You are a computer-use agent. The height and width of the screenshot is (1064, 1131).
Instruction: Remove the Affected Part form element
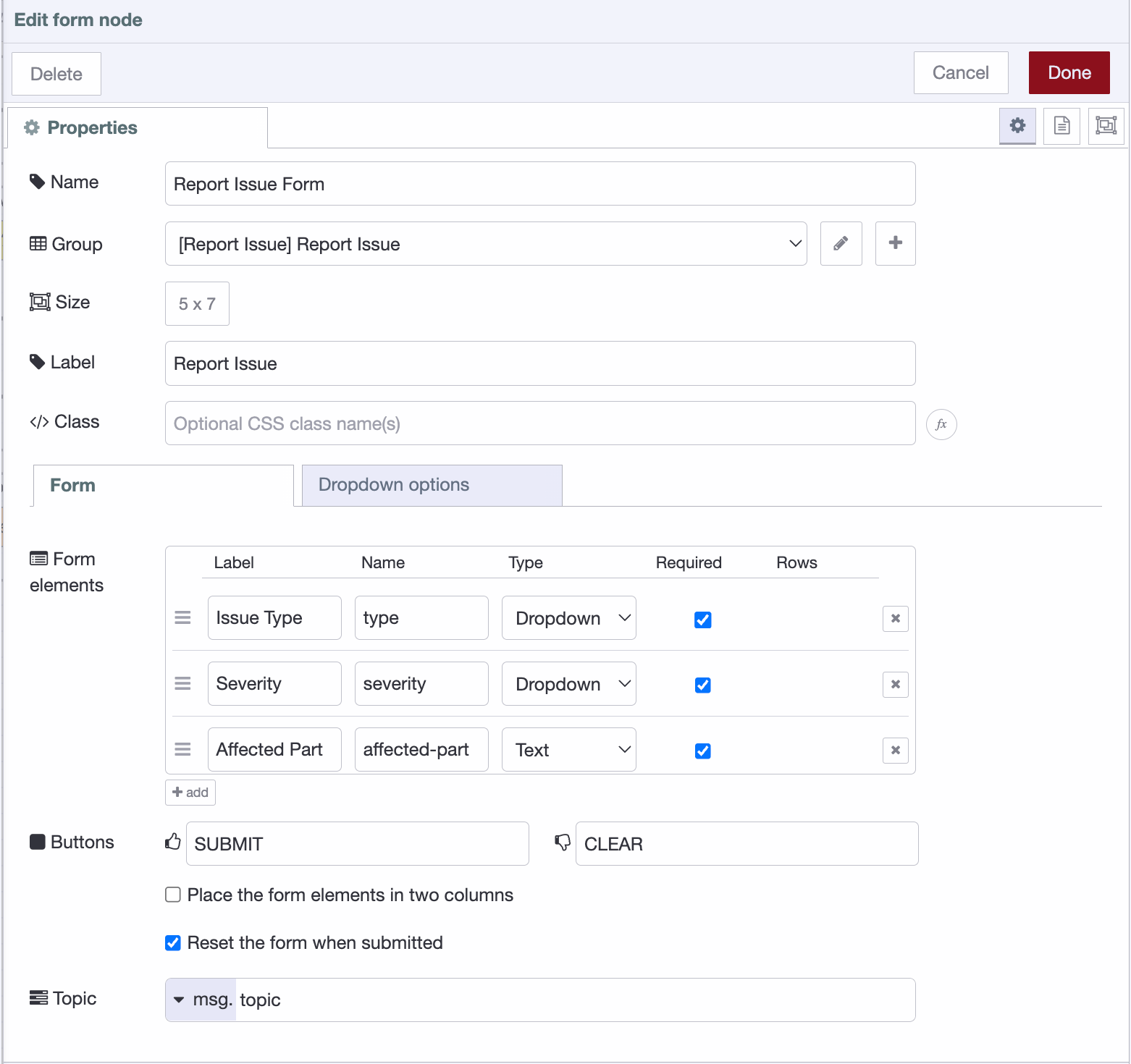coord(896,750)
